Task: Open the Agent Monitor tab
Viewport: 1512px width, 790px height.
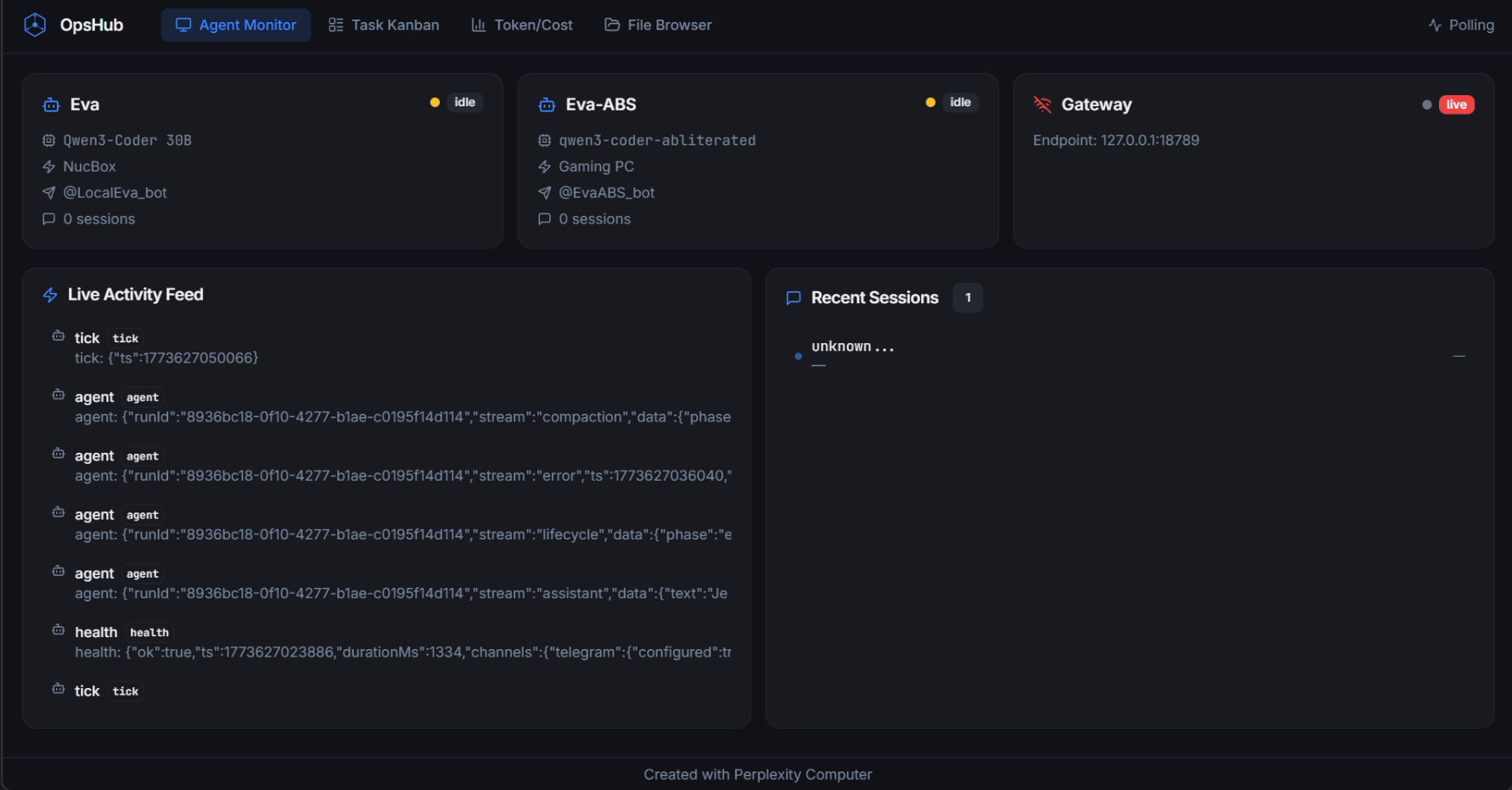Action: pos(236,25)
